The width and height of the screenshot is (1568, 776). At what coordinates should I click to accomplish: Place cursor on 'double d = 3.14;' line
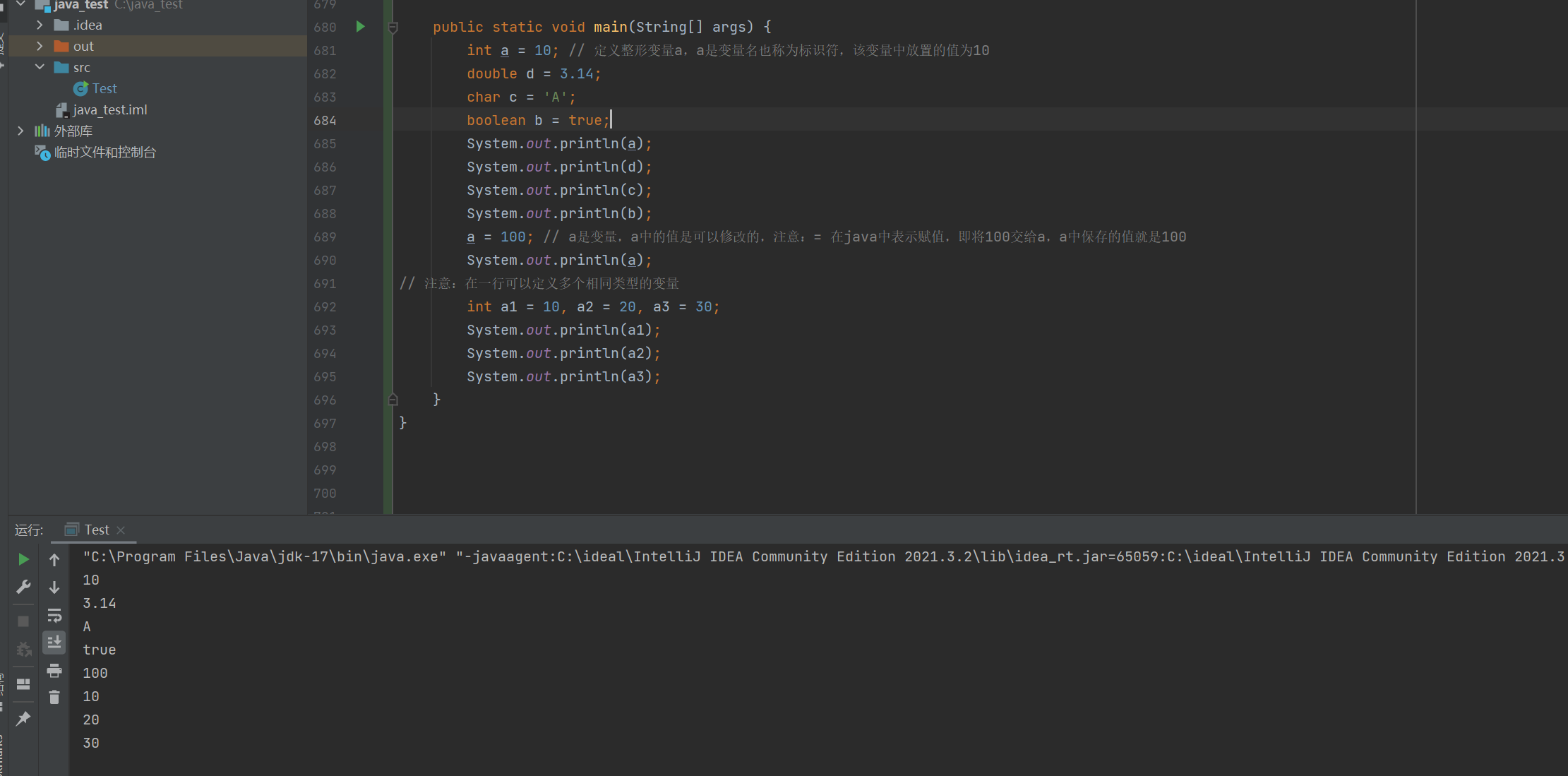(534, 73)
